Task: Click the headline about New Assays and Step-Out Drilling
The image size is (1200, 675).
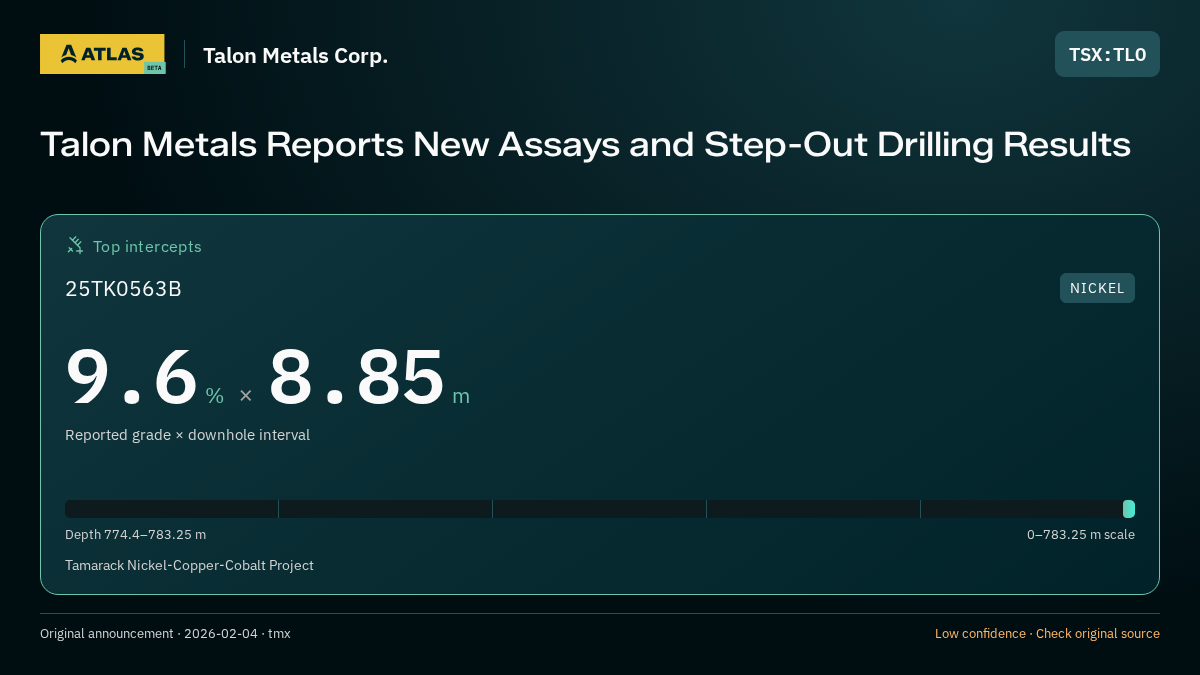Action: (585, 145)
